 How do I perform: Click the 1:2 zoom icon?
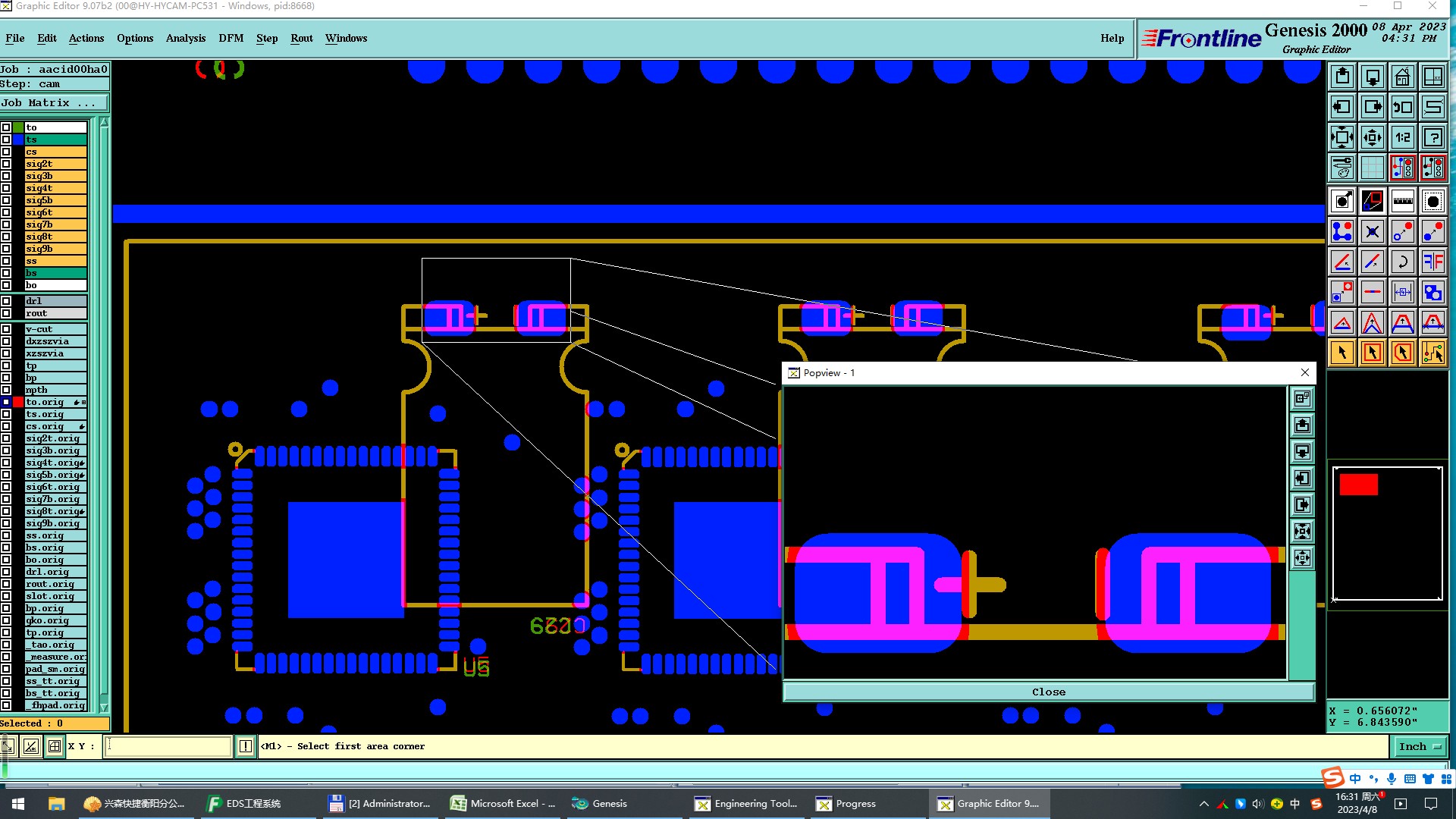click(1402, 137)
